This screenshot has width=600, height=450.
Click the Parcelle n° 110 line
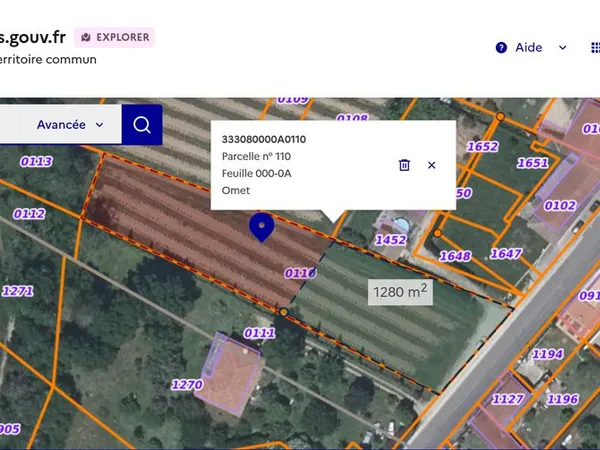(256, 156)
